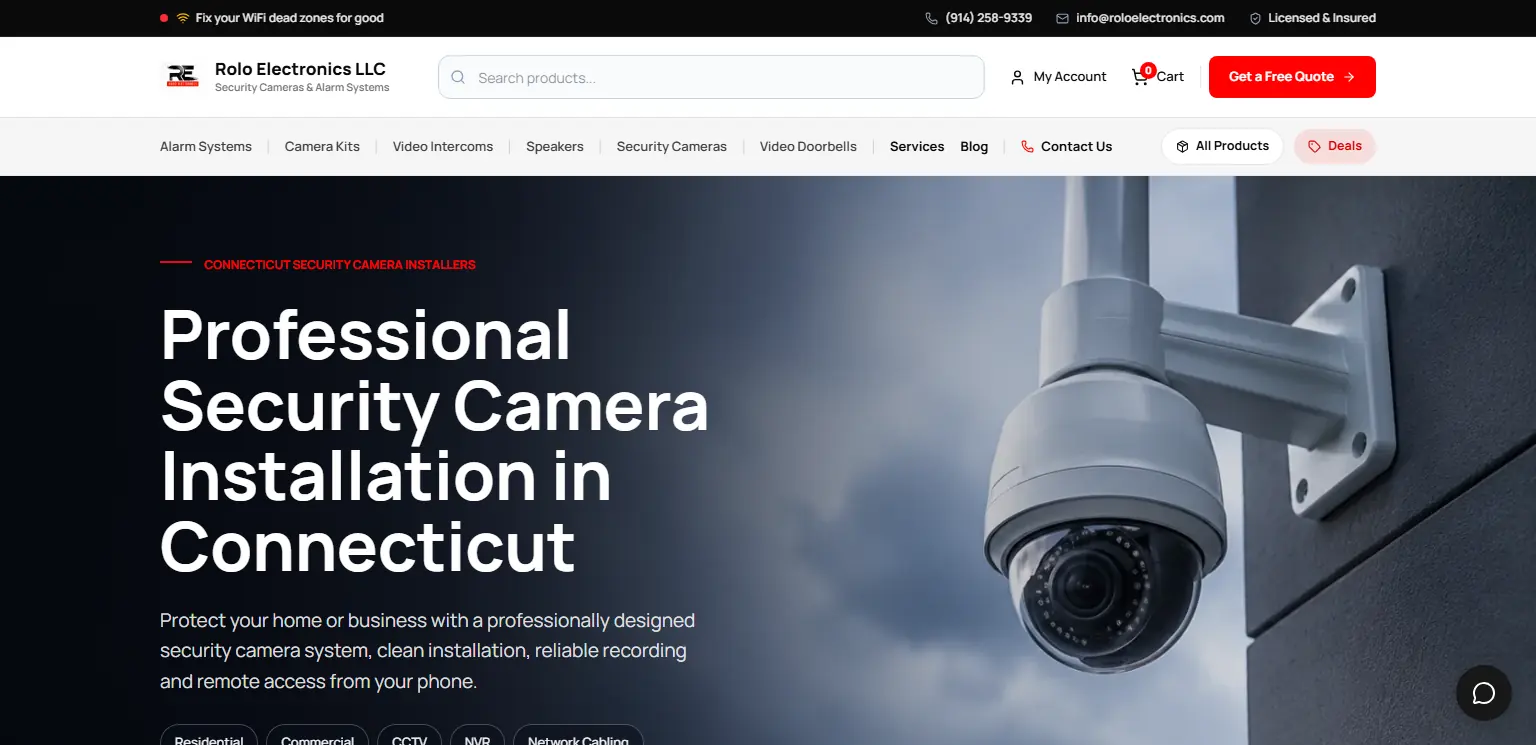Screen dimensions: 1536x745
Task: Click the phone icon next to (914) 258-9339
Action: 932,18
